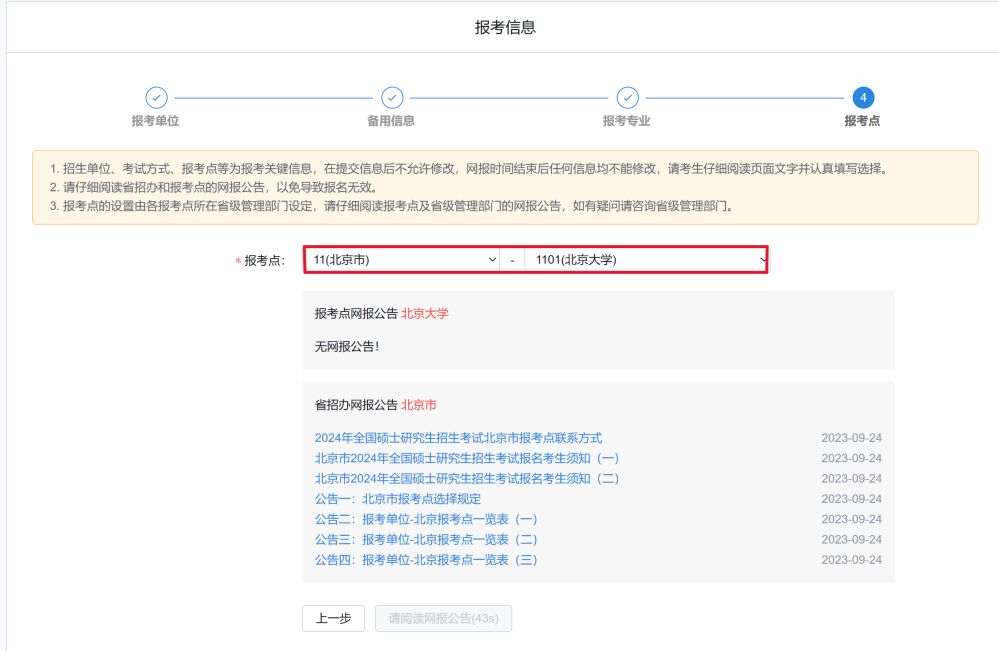
Task: Open the 1101(北京大学) exam site dropdown
Action: tap(640, 260)
